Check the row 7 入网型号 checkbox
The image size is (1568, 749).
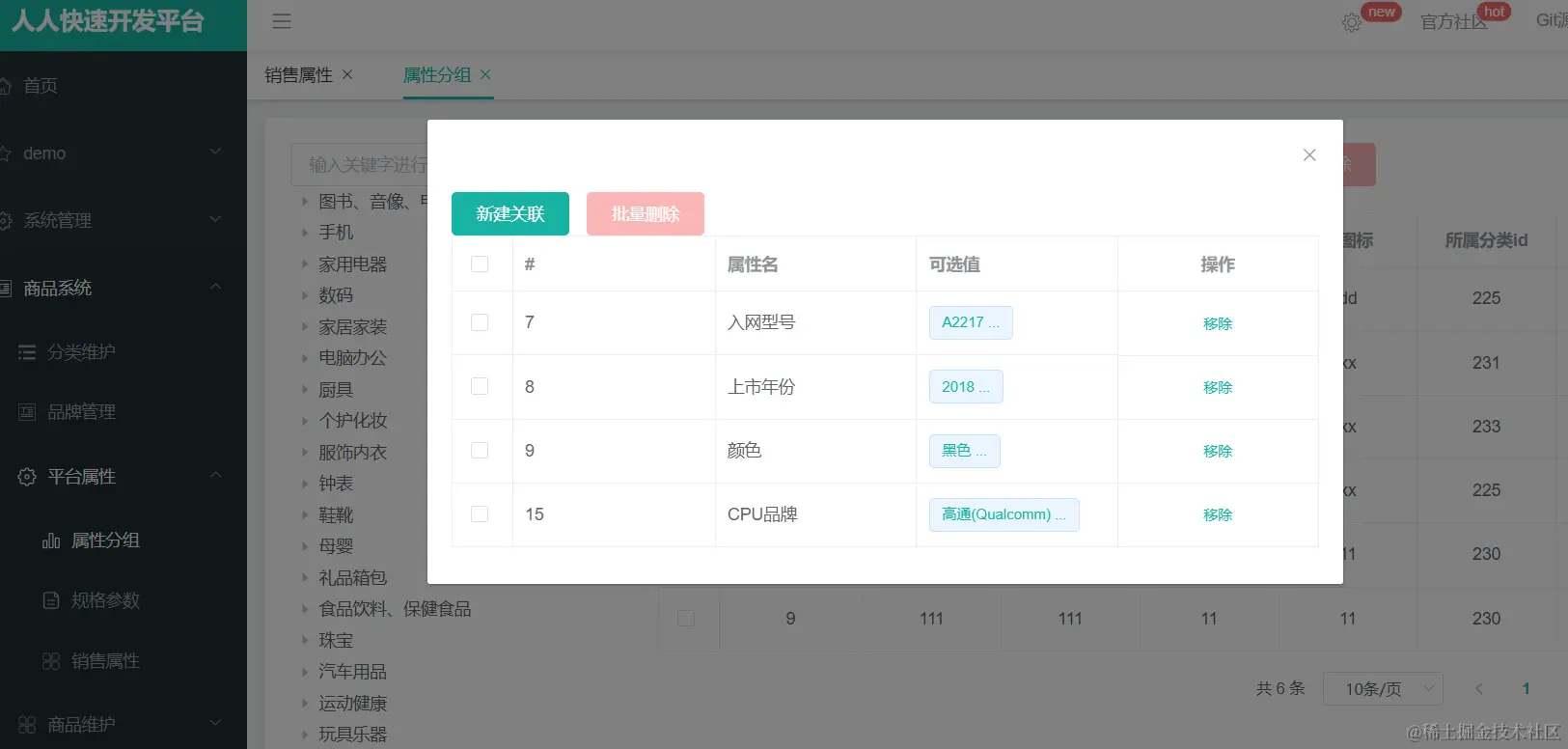click(480, 322)
